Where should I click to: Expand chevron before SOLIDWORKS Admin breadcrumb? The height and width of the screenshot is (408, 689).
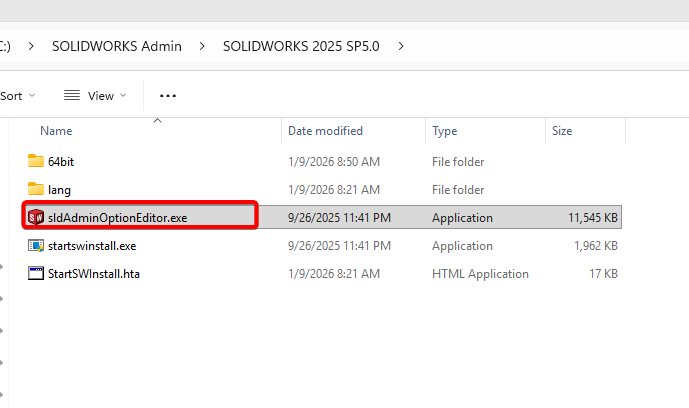[x=31, y=46]
